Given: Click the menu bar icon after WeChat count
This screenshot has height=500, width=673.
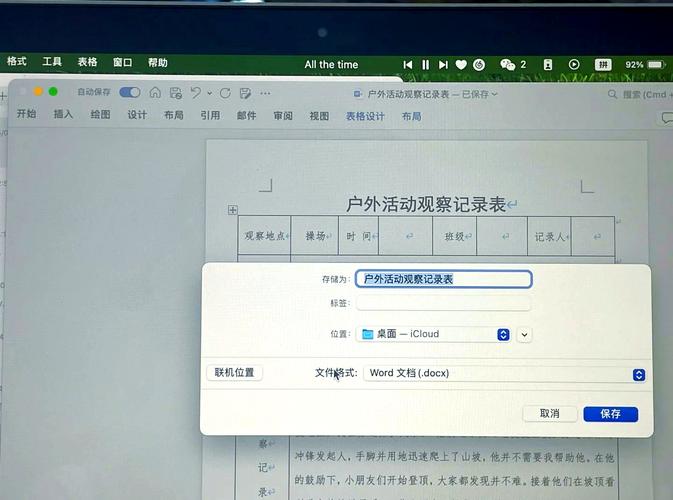Looking at the screenshot, I should [548, 65].
